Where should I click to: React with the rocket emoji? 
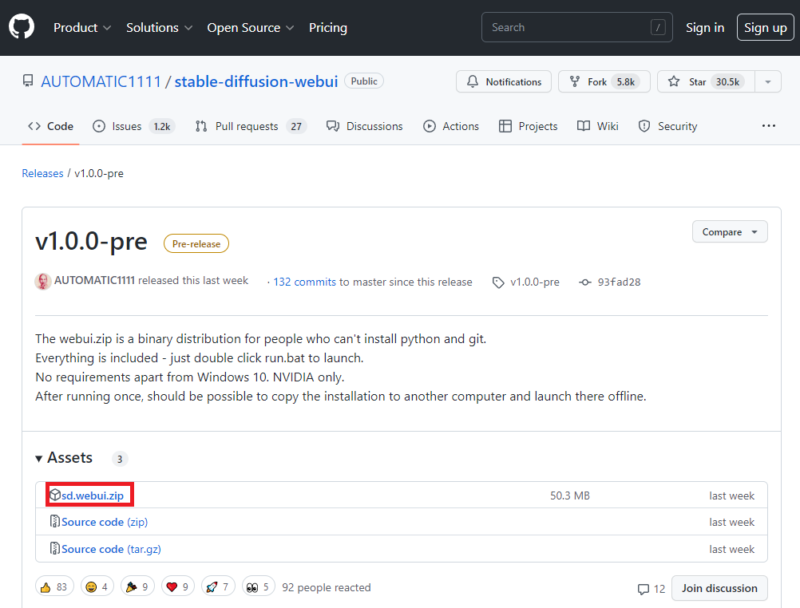tap(218, 586)
